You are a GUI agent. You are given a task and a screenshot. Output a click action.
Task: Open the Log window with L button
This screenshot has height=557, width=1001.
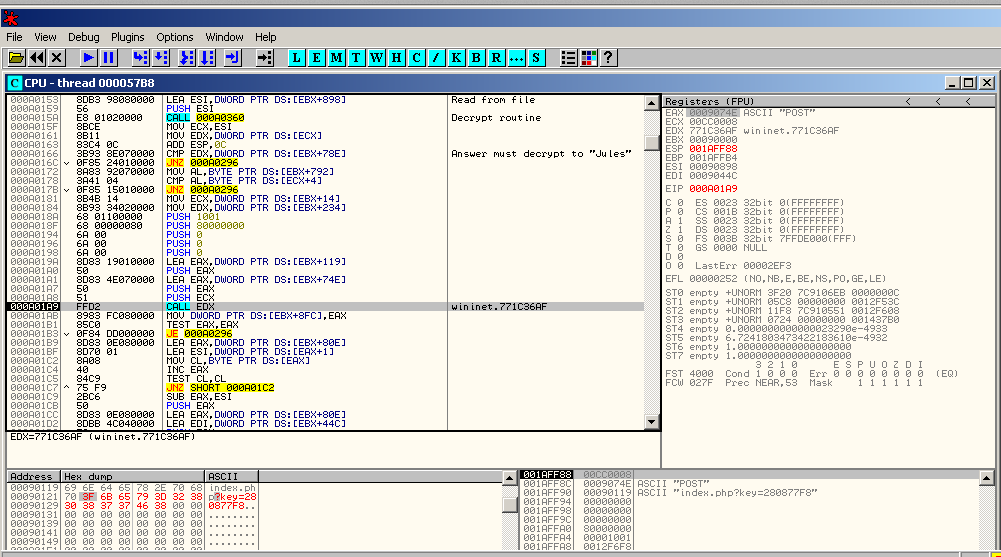pos(296,58)
